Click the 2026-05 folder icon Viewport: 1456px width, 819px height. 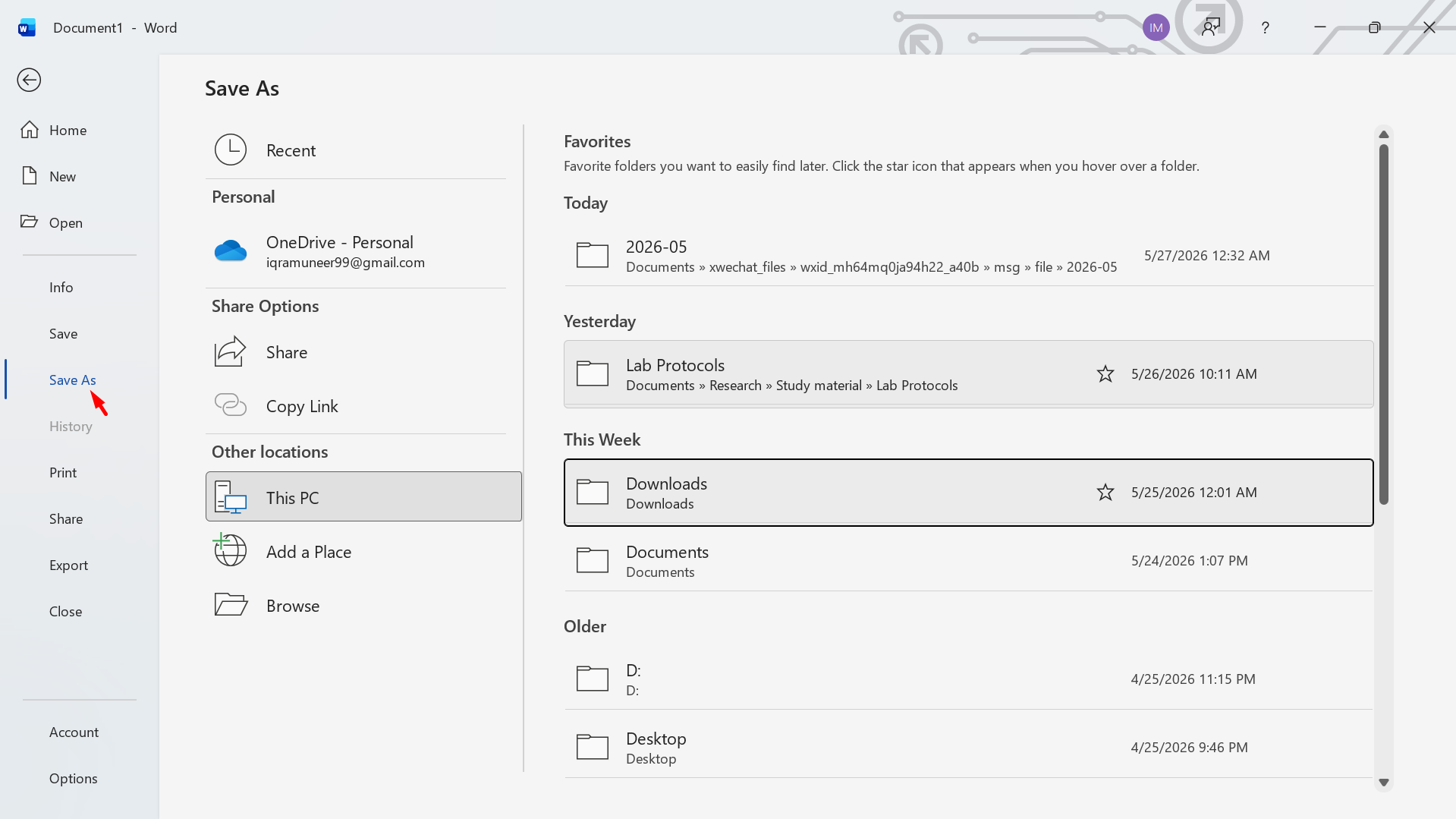tap(593, 255)
